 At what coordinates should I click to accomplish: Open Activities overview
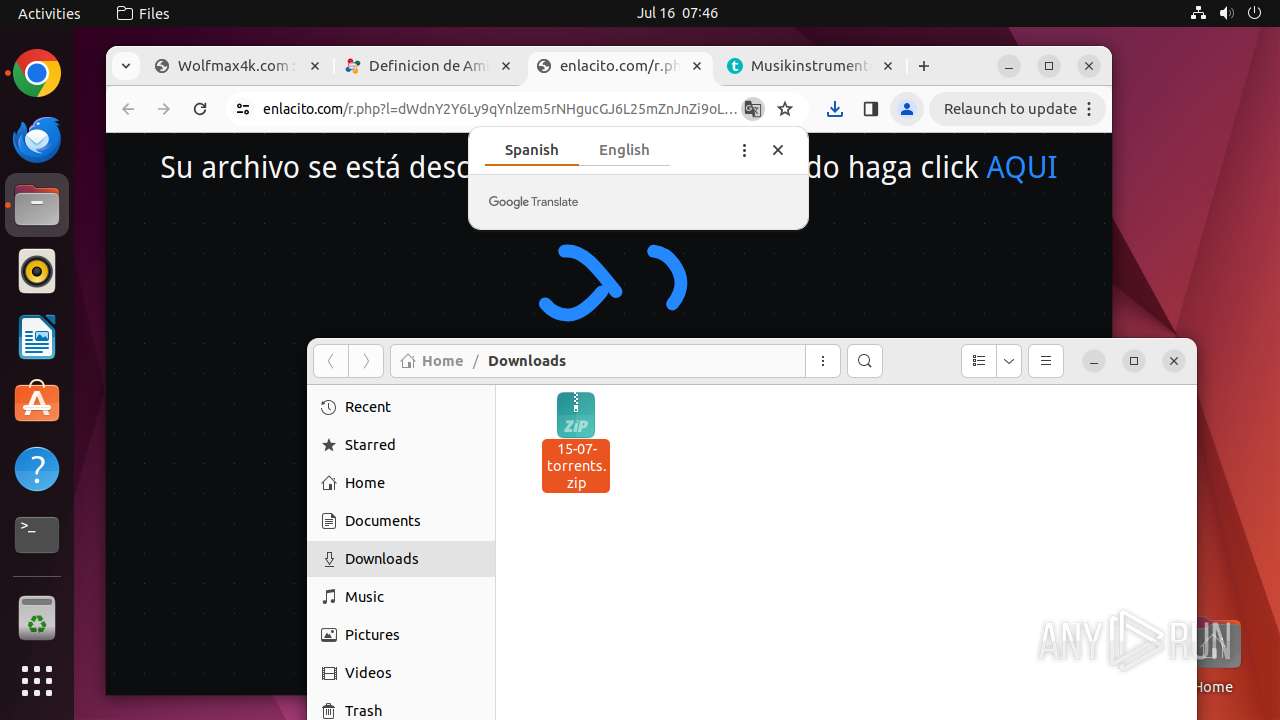pos(49,13)
